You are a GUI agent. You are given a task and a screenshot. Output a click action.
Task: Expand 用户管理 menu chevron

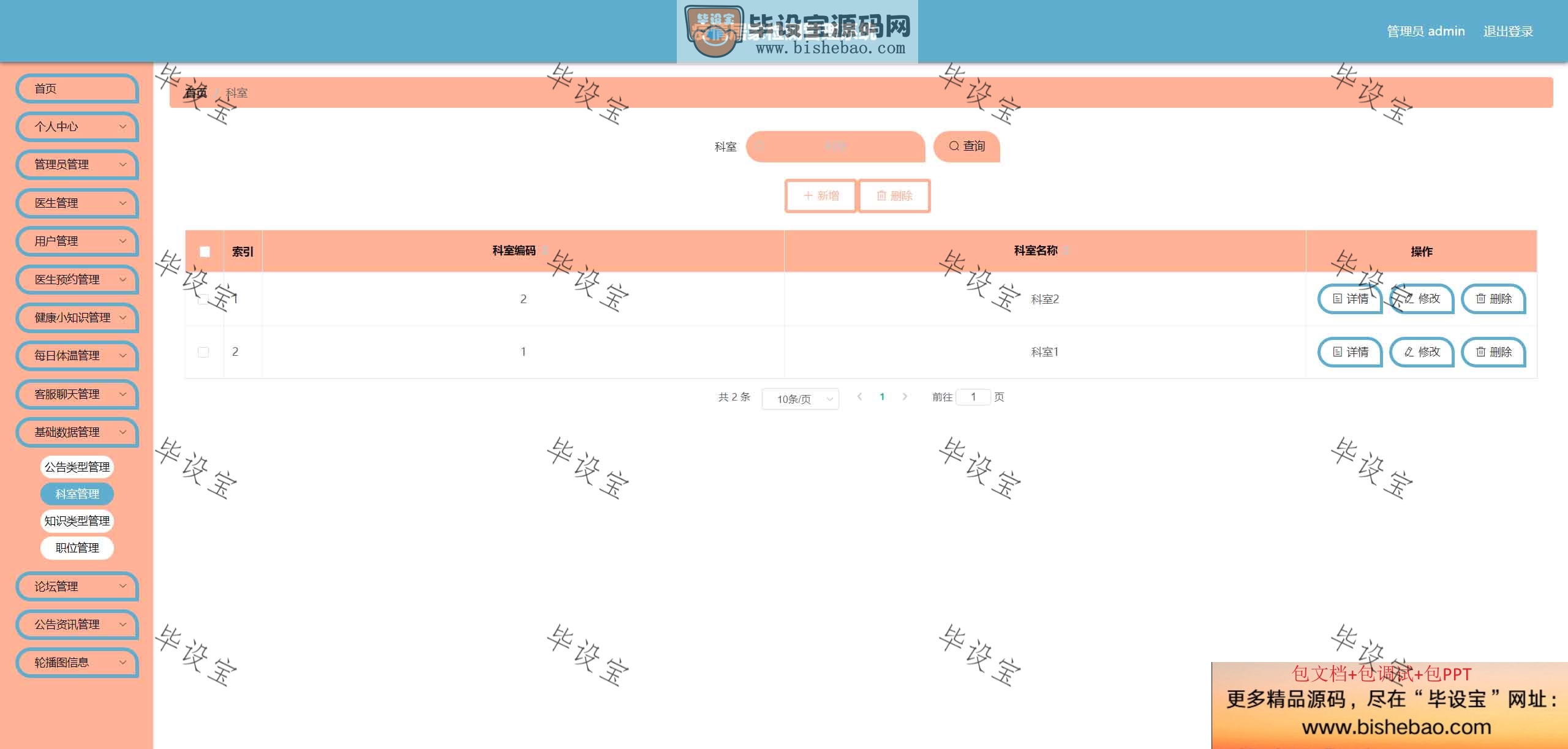point(123,241)
